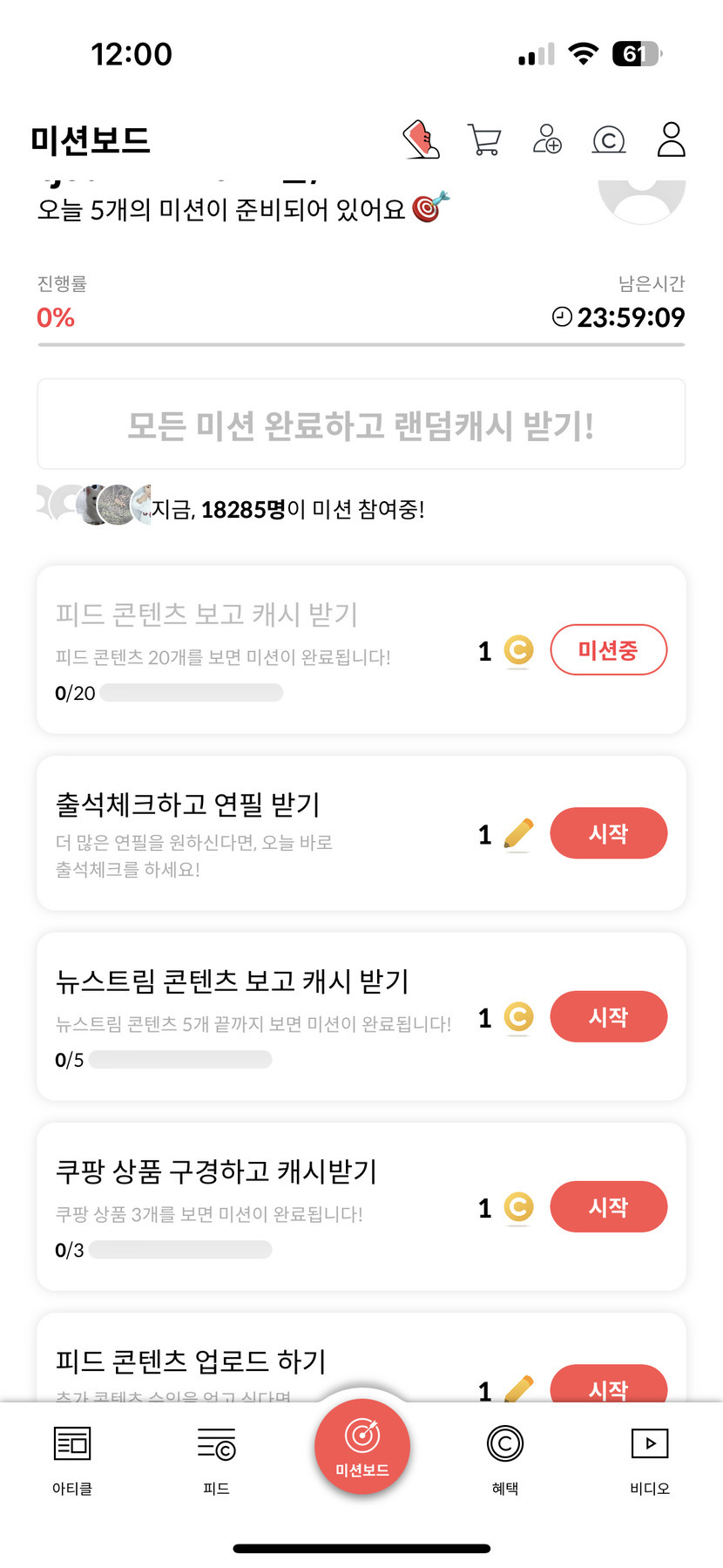The image size is (723, 1568).
Task: Tap the coin icon on 뉴스트림 mission
Action: tap(518, 1017)
